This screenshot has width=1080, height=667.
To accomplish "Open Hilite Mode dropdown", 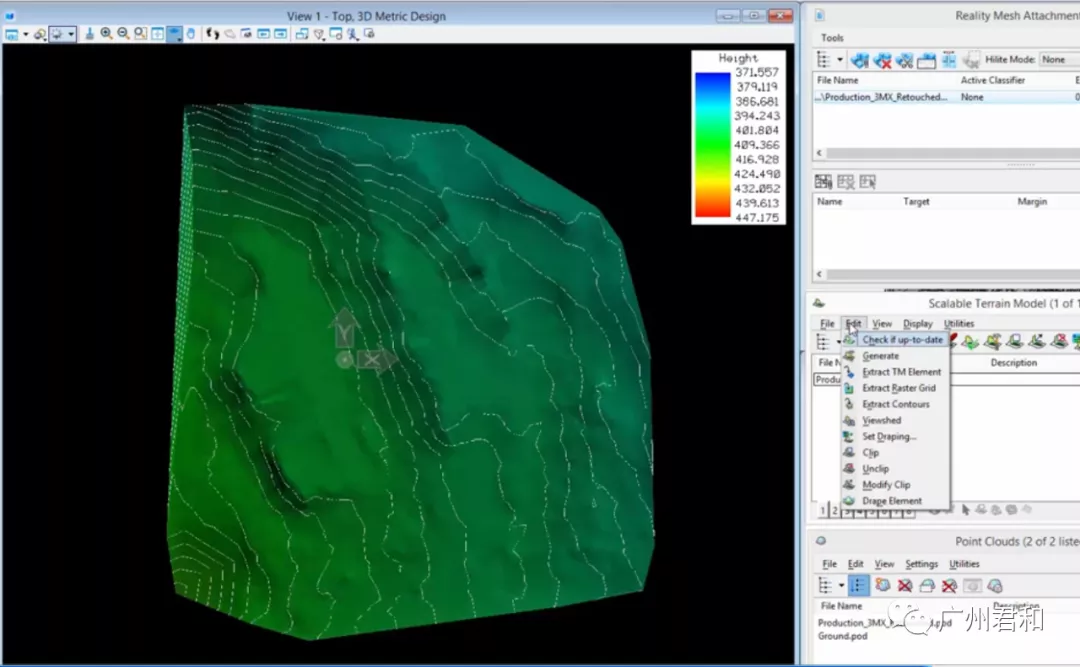I will [x=1059, y=60].
